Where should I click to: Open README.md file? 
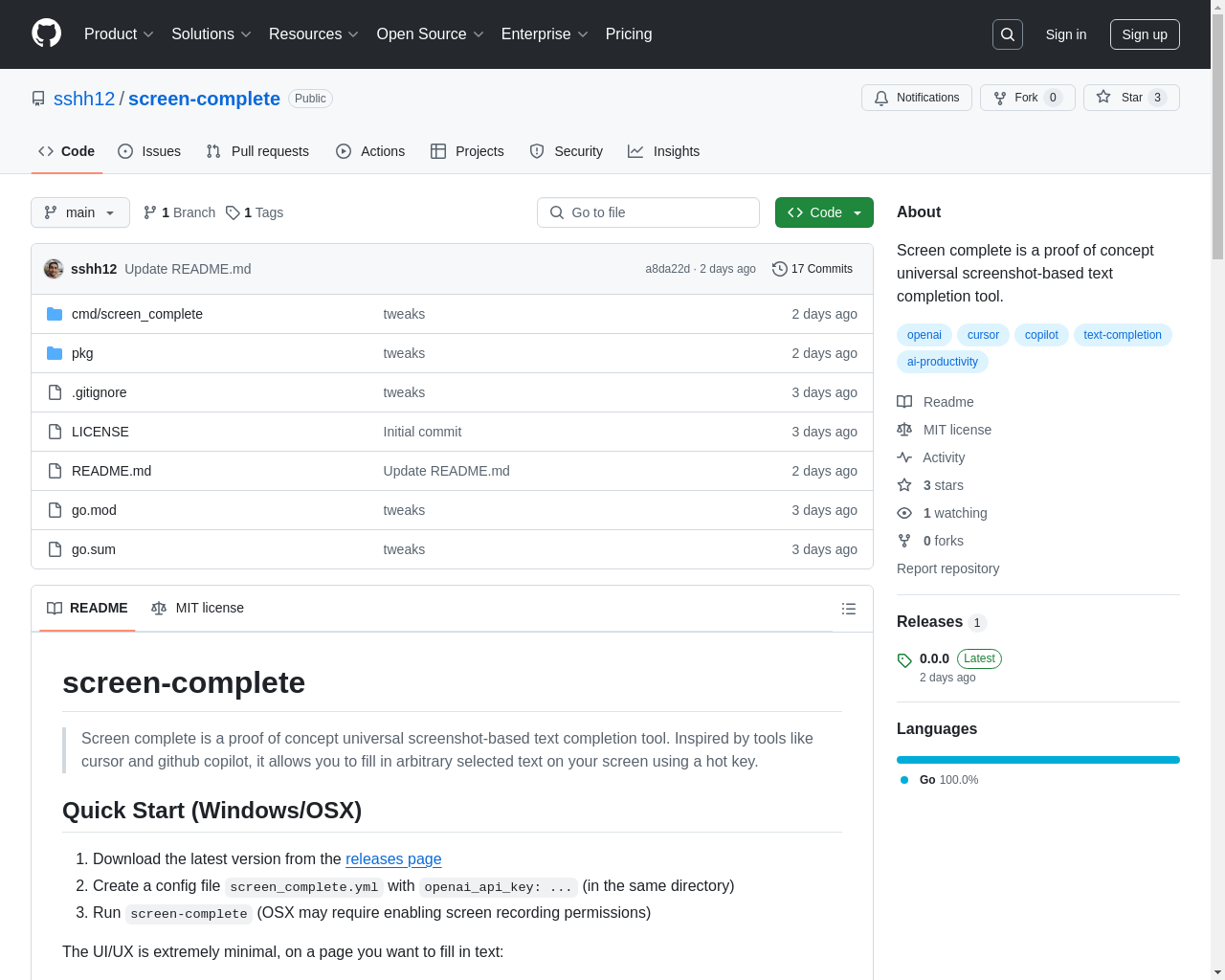click(x=111, y=471)
